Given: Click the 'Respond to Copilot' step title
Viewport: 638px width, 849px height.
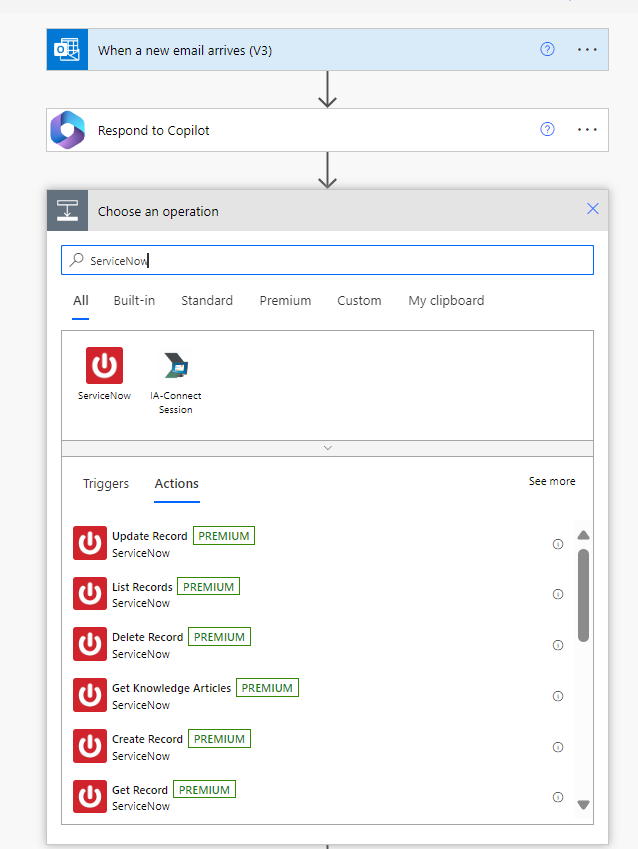Looking at the screenshot, I should (x=153, y=130).
